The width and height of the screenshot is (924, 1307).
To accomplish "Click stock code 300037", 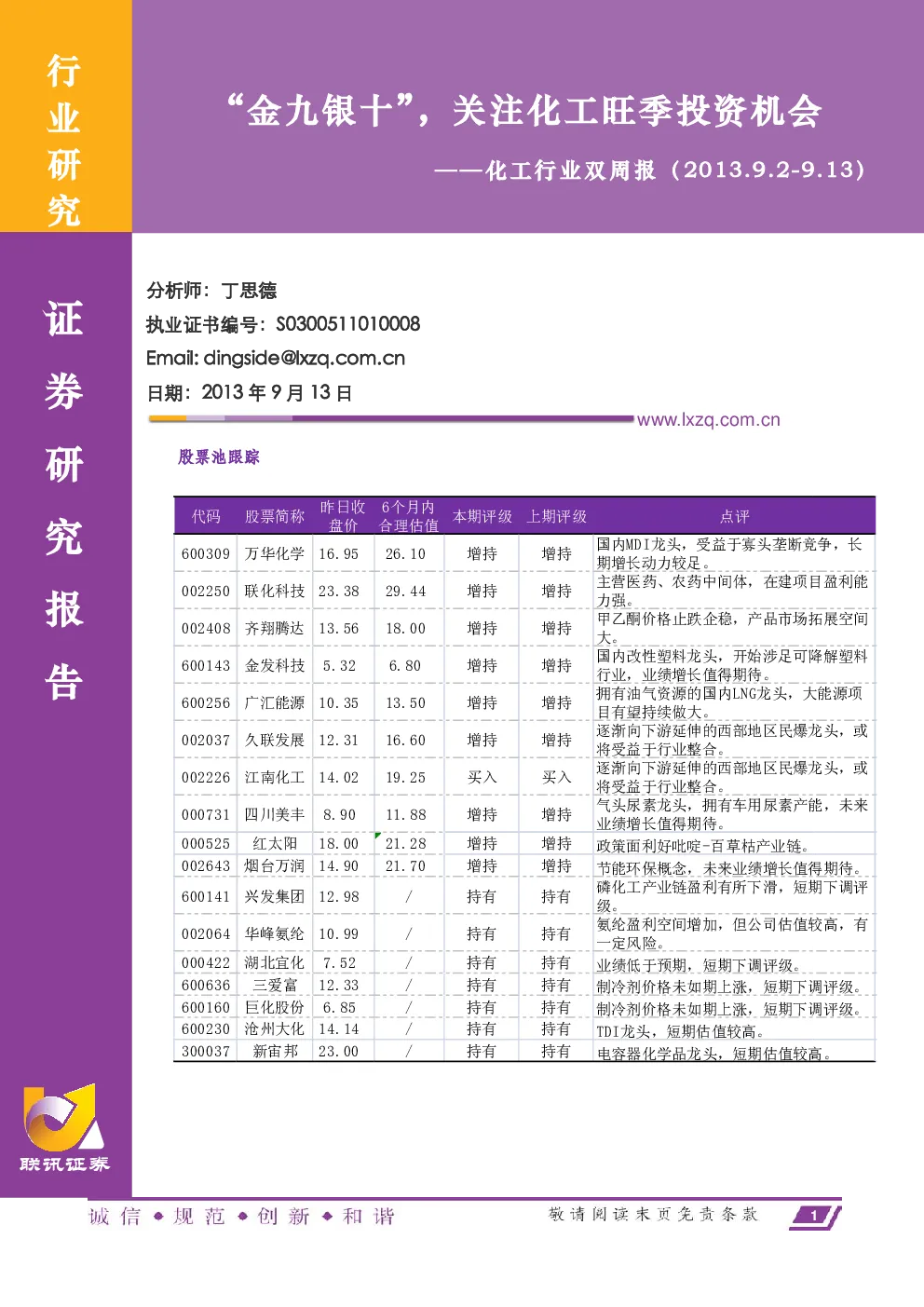I will (206, 1052).
